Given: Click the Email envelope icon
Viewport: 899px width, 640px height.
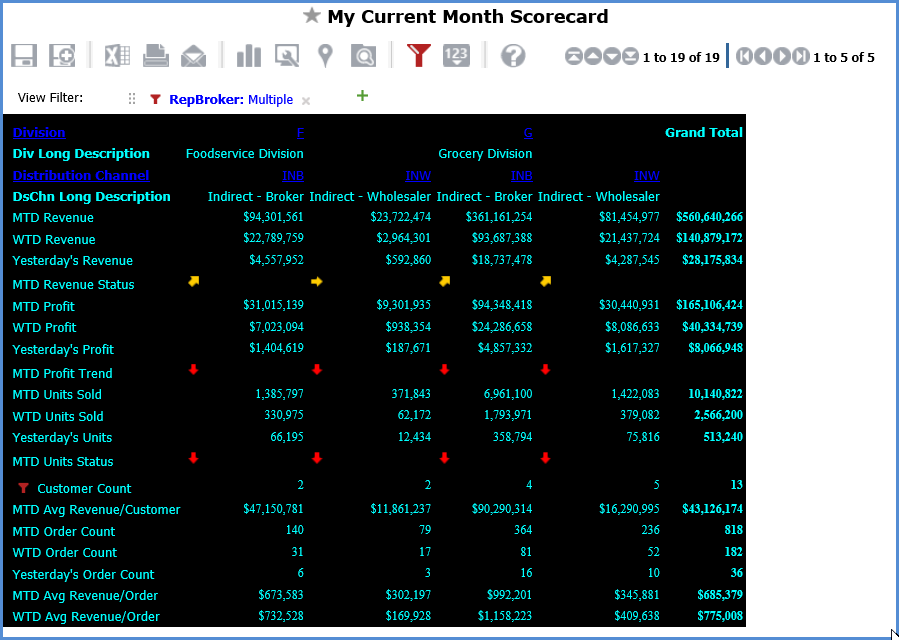Looking at the screenshot, I should (x=193, y=56).
